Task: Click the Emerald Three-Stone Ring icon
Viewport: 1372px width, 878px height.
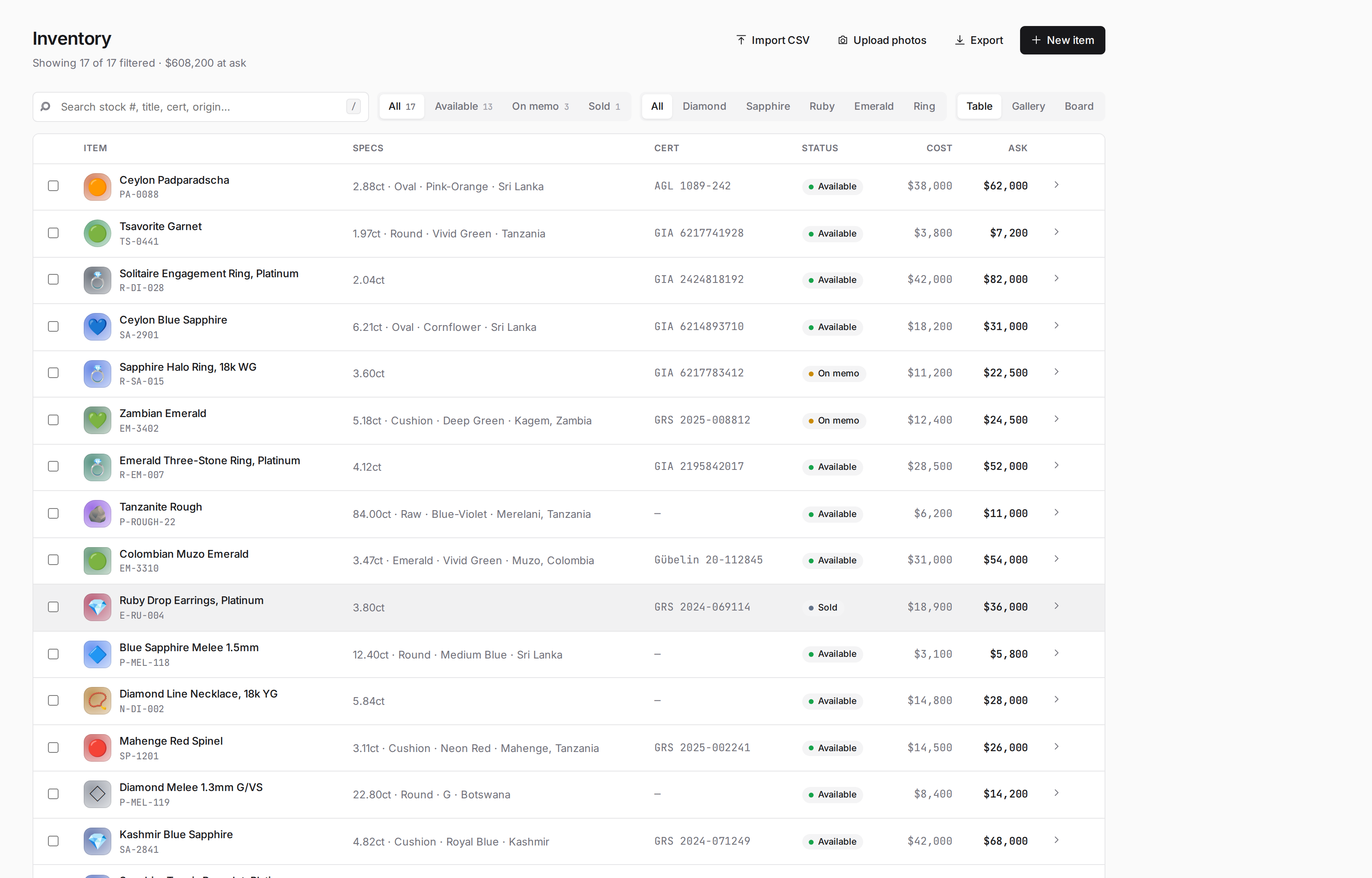Action: pyautogui.click(x=98, y=467)
